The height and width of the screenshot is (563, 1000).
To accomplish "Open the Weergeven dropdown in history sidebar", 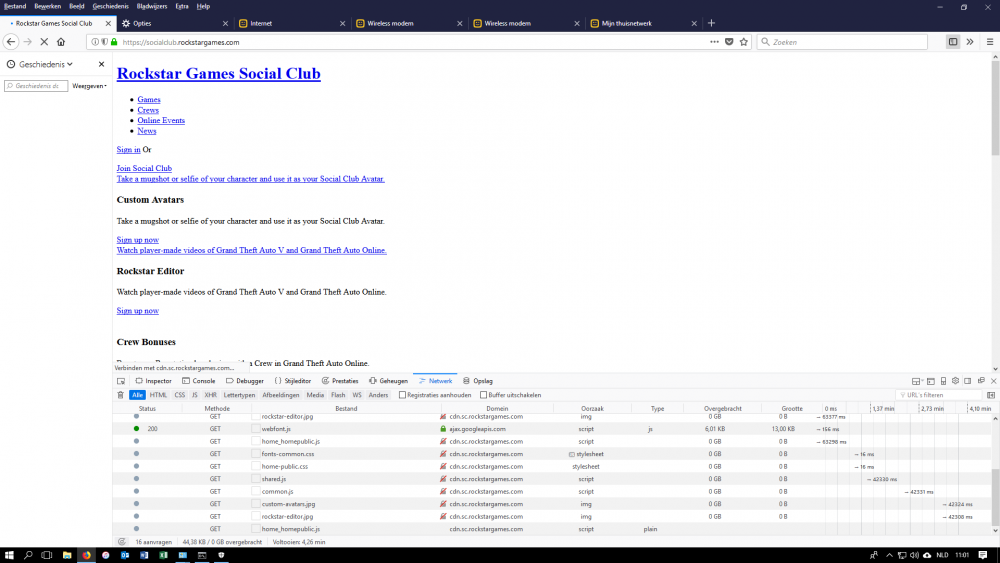I will 89,86.
